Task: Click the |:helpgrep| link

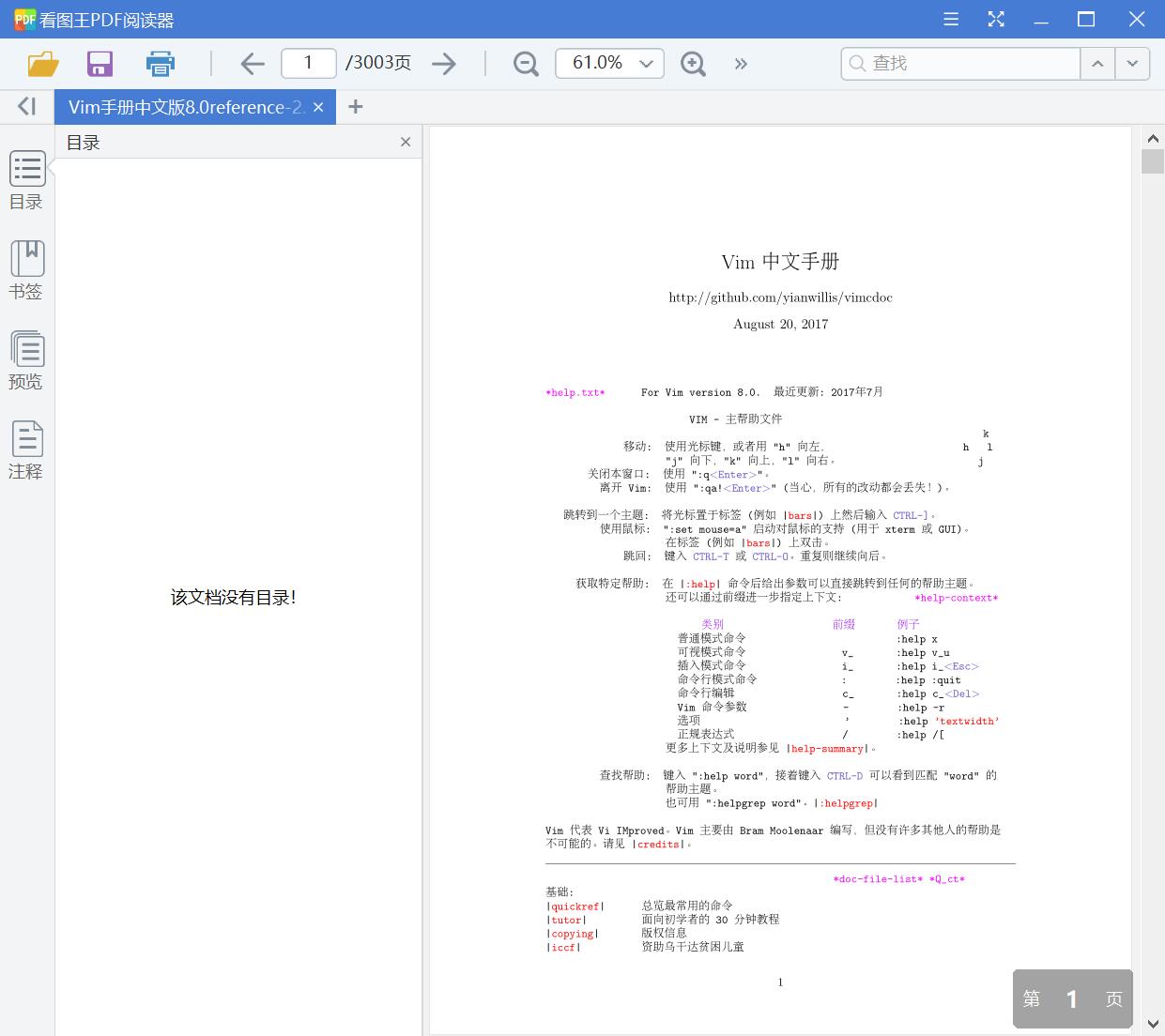Action: click(847, 803)
